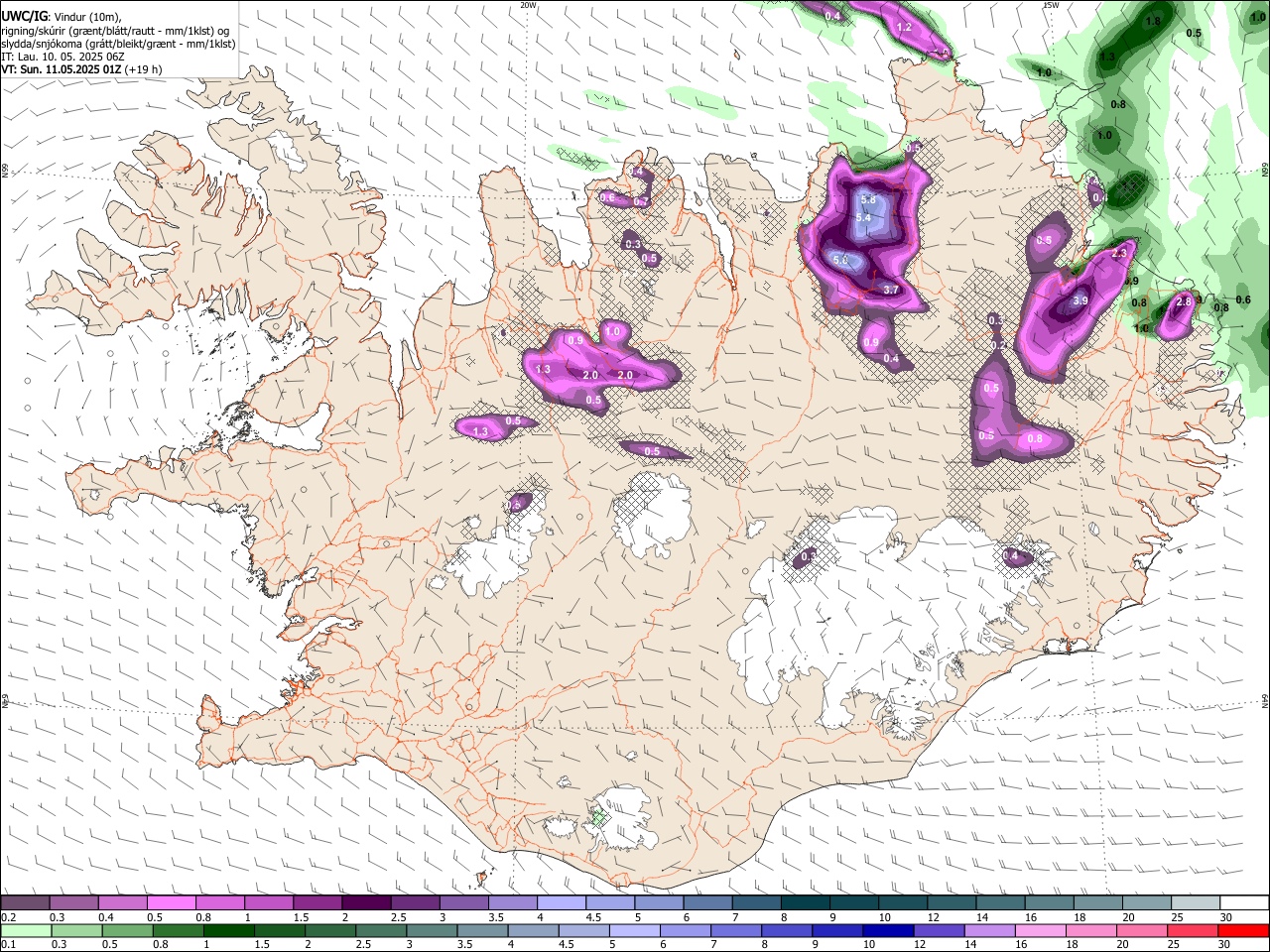Pick the white 30 swatch in the upper legend

tap(1244, 903)
